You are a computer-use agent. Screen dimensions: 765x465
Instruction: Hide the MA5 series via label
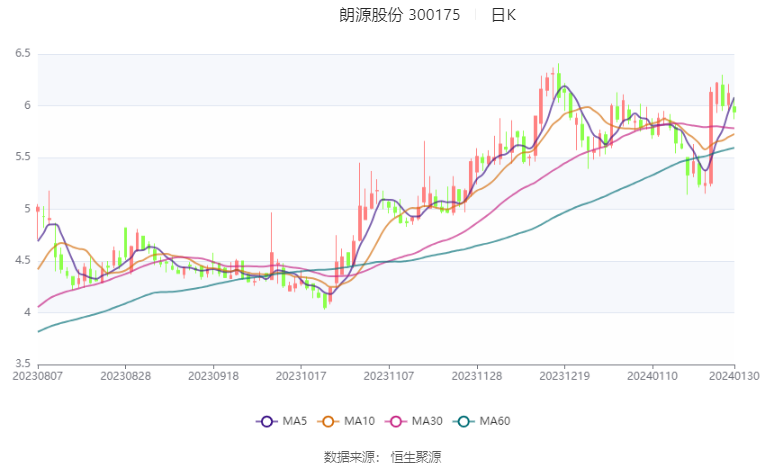point(295,421)
